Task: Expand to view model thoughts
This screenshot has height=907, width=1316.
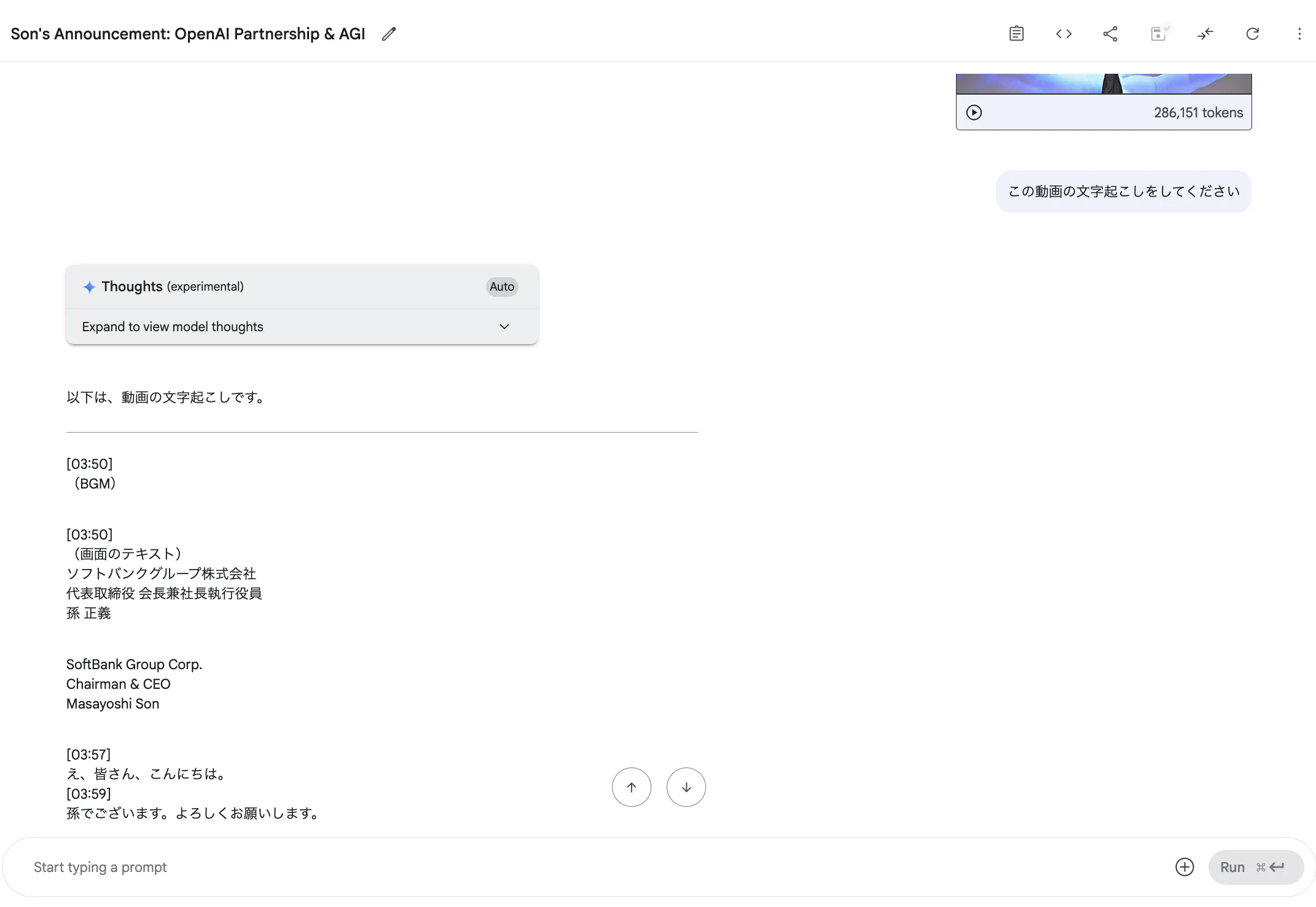Action: tap(173, 326)
